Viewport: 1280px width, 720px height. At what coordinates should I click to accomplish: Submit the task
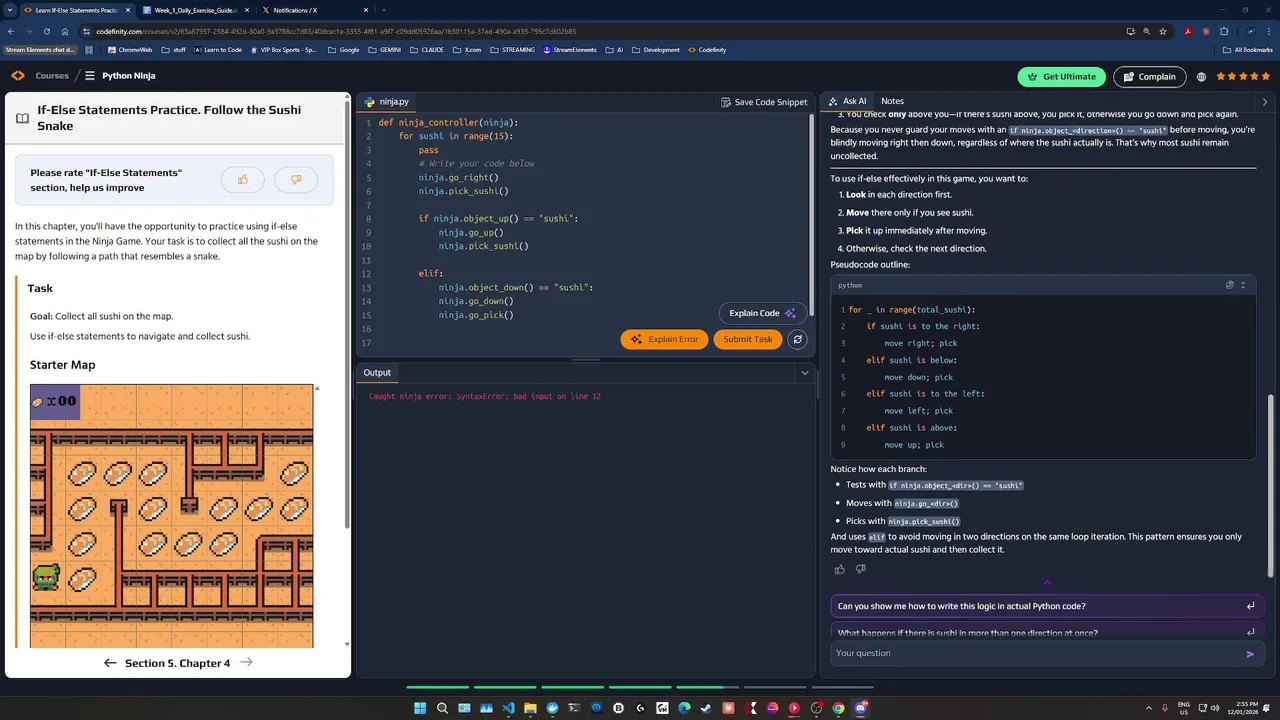pos(748,339)
